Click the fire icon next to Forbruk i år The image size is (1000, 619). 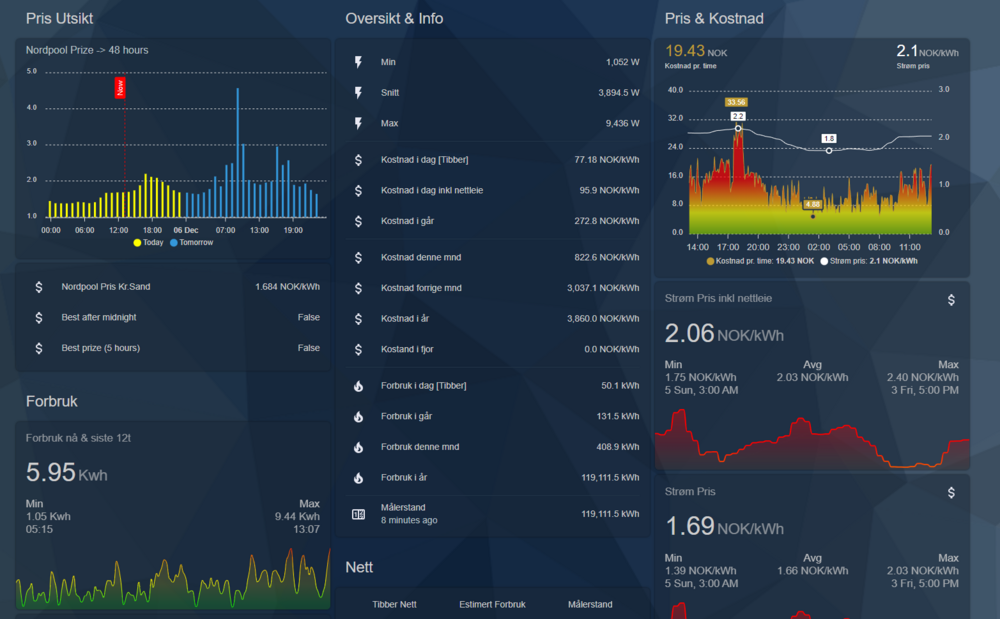(x=359, y=478)
